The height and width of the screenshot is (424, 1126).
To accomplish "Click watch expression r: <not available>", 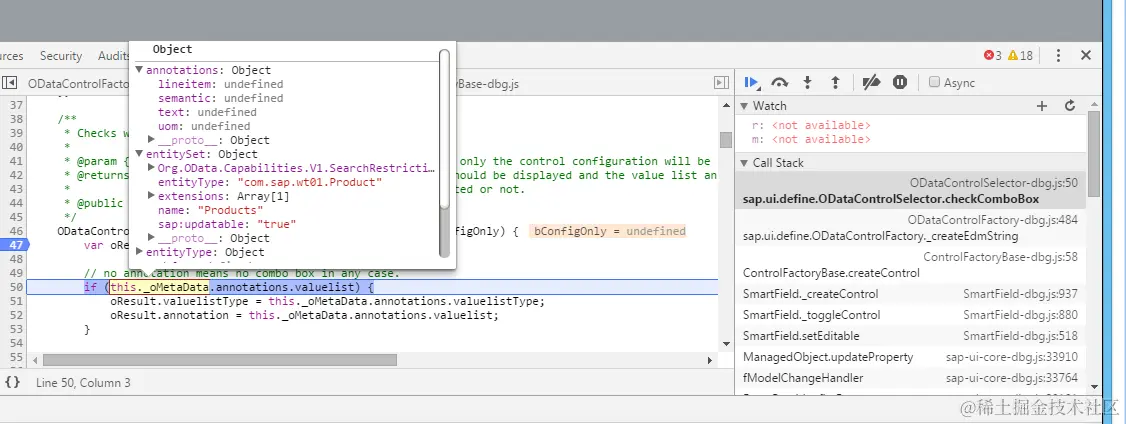I will [811, 125].
